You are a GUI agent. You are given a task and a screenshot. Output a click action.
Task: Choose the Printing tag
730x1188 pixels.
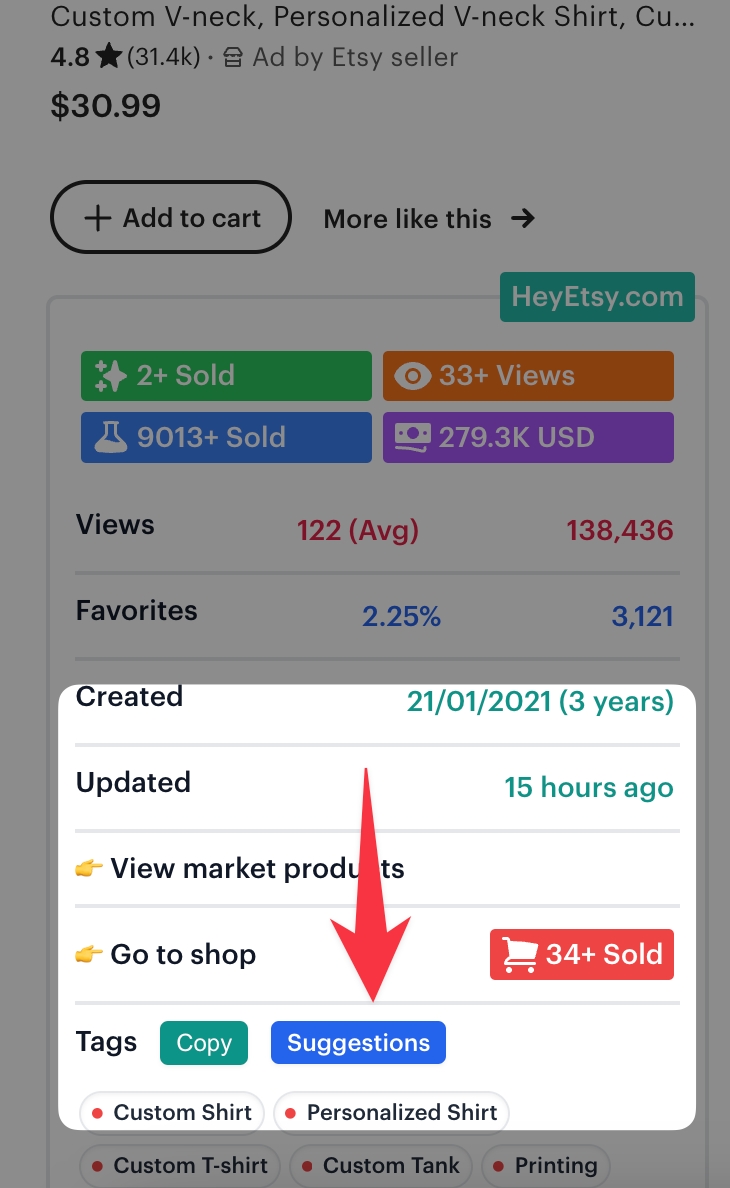click(x=545, y=1166)
